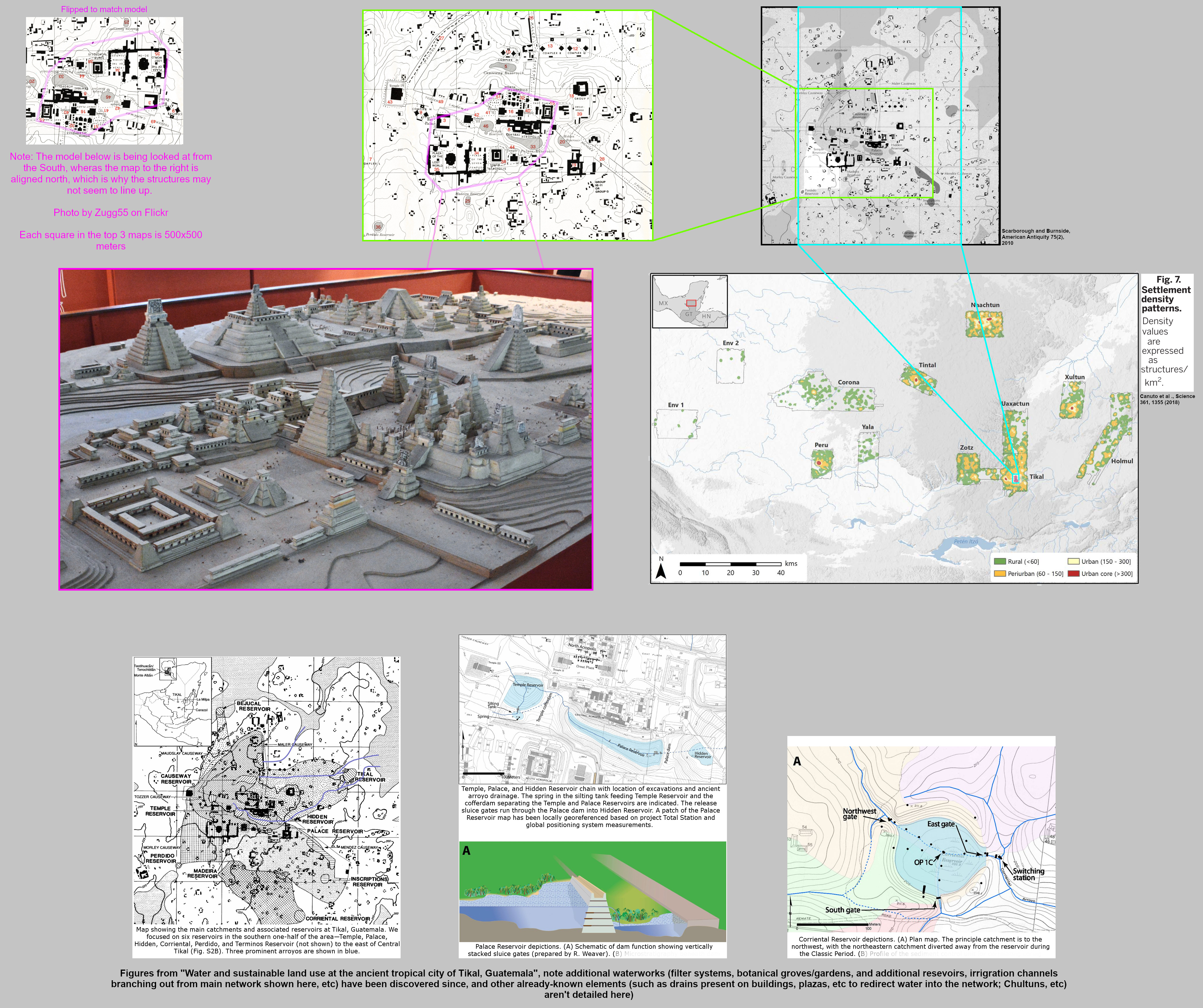The height and width of the screenshot is (1008, 1203).
Task: Click the 'Each square in the top 3 maps' note
Action: click(x=111, y=240)
